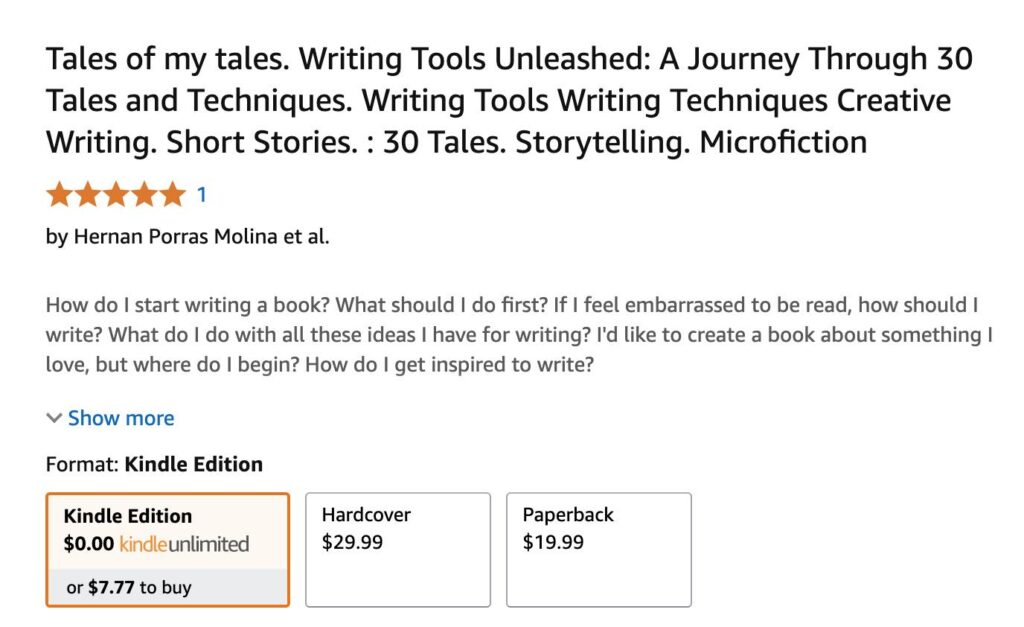Click the fourth rating star
This screenshot has width=1024, height=627.
(x=144, y=194)
